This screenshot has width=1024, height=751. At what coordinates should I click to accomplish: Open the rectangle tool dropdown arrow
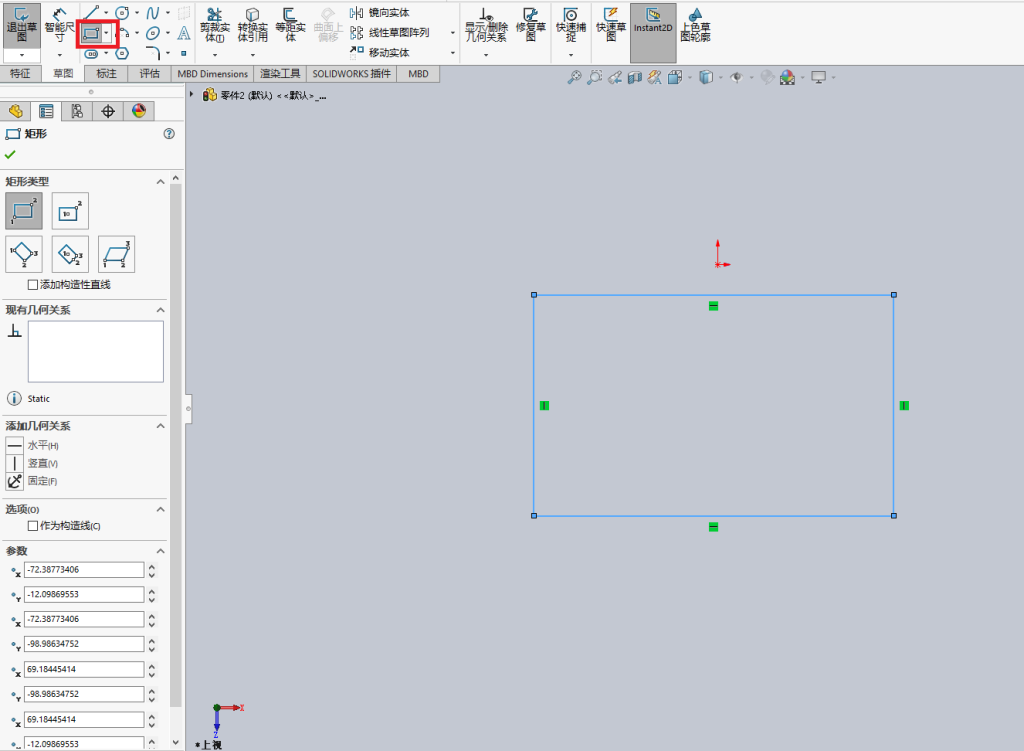tap(106, 33)
